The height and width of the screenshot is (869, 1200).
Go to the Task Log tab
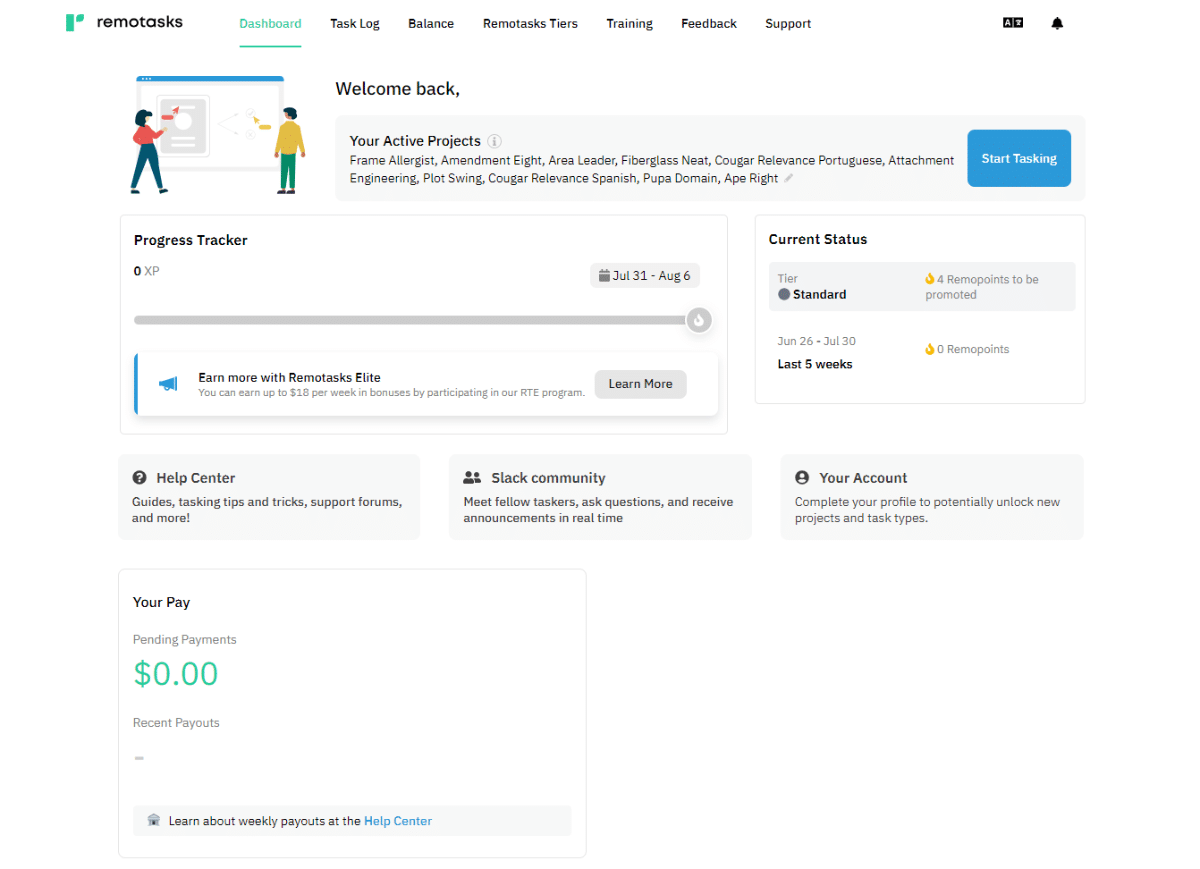tap(355, 24)
